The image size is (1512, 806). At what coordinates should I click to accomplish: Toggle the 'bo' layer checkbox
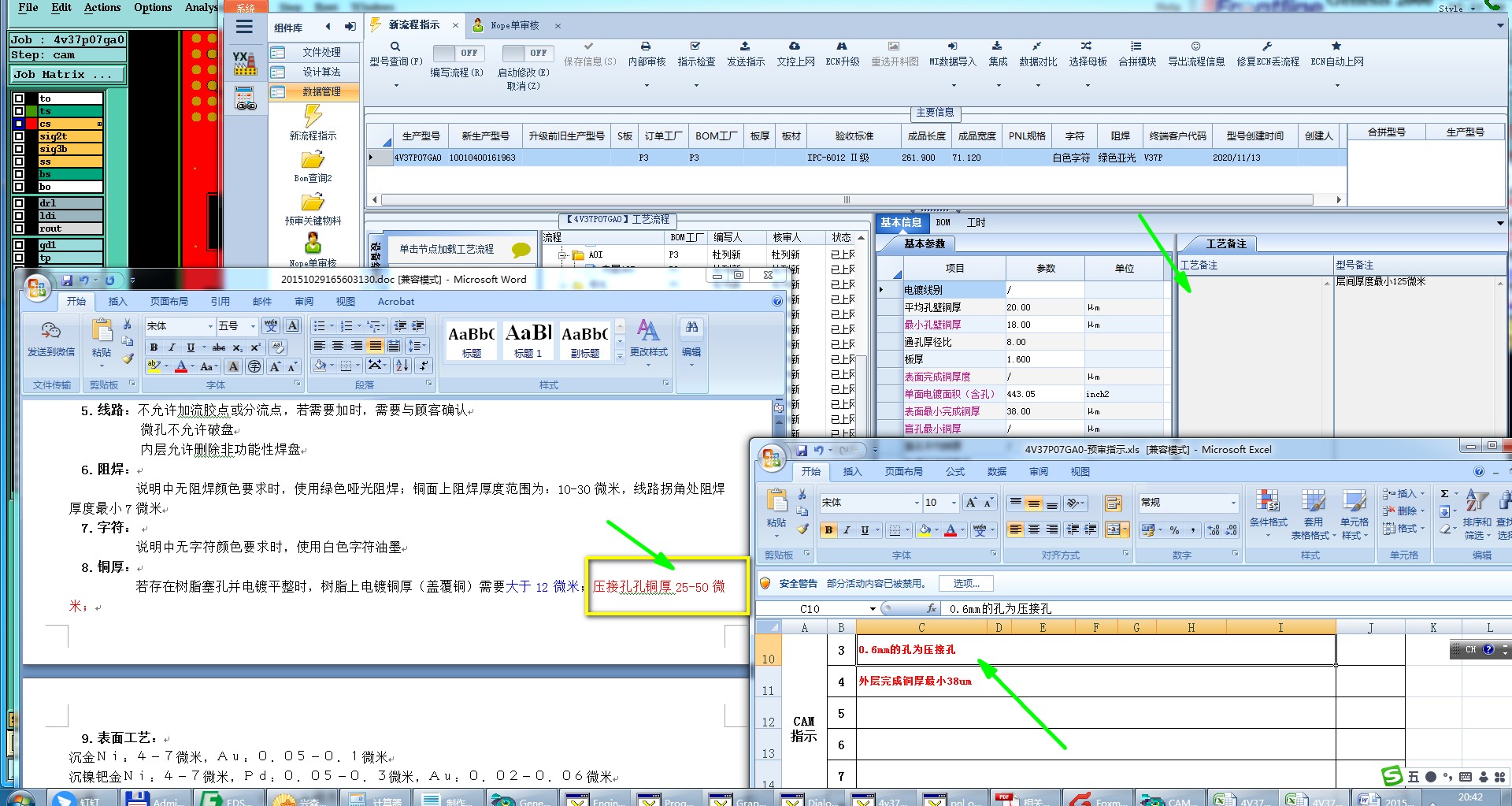pyautogui.click(x=19, y=187)
